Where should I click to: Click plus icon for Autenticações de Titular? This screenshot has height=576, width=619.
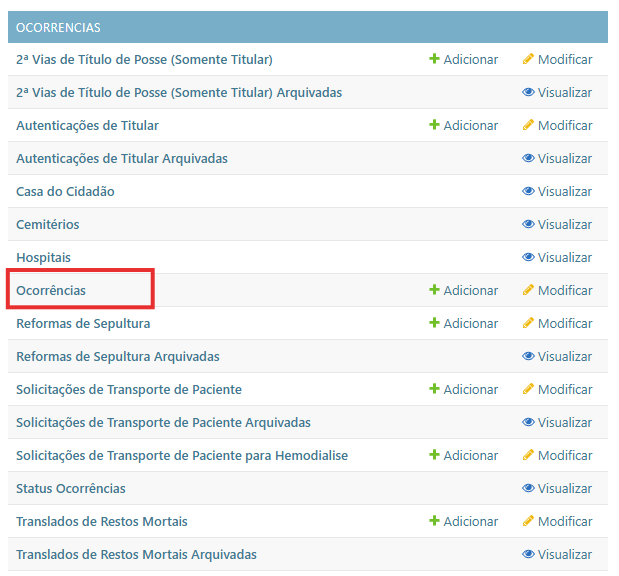pyautogui.click(x=434, y=125)
